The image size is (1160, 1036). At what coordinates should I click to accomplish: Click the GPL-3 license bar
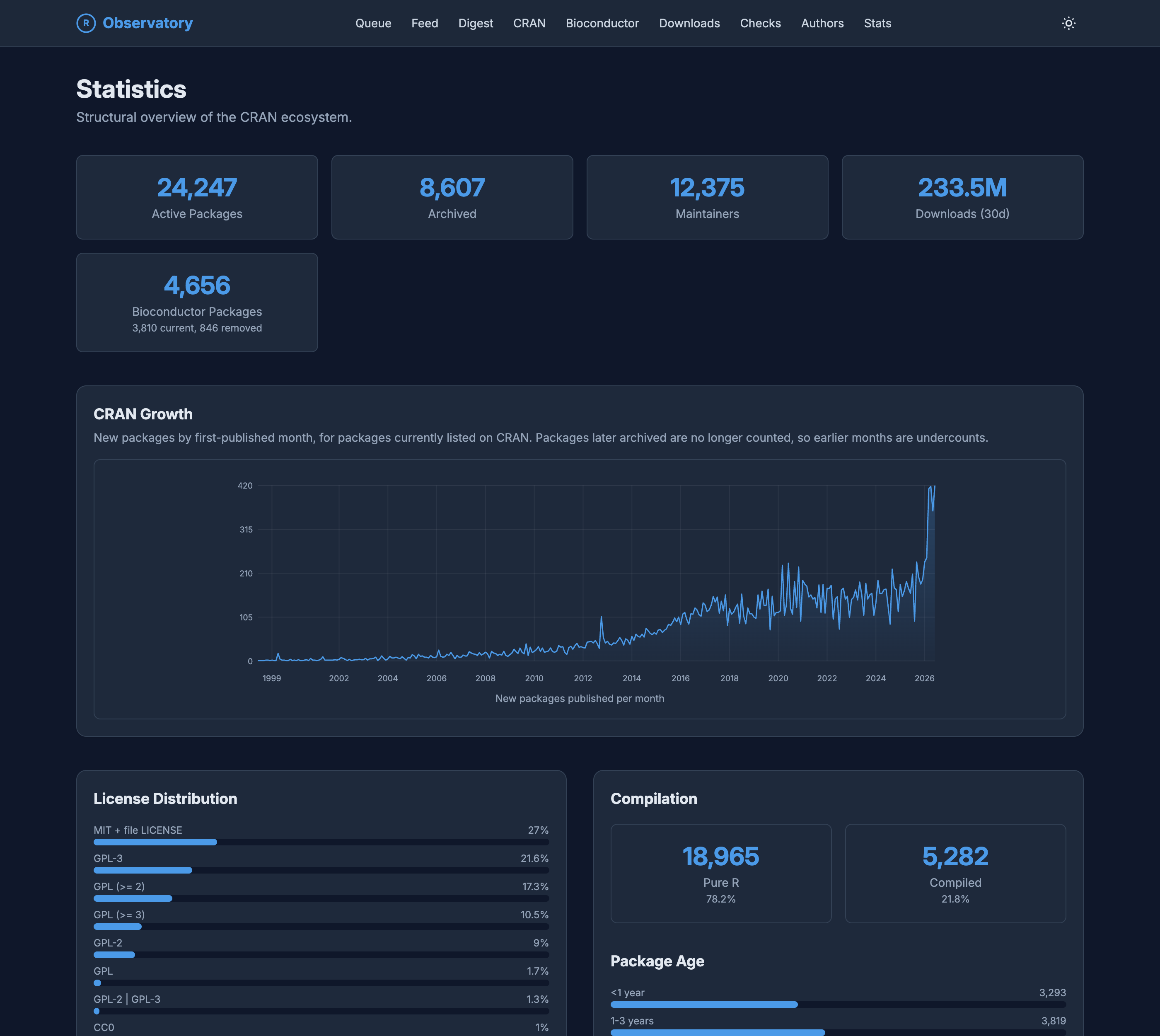click(321, 870)
